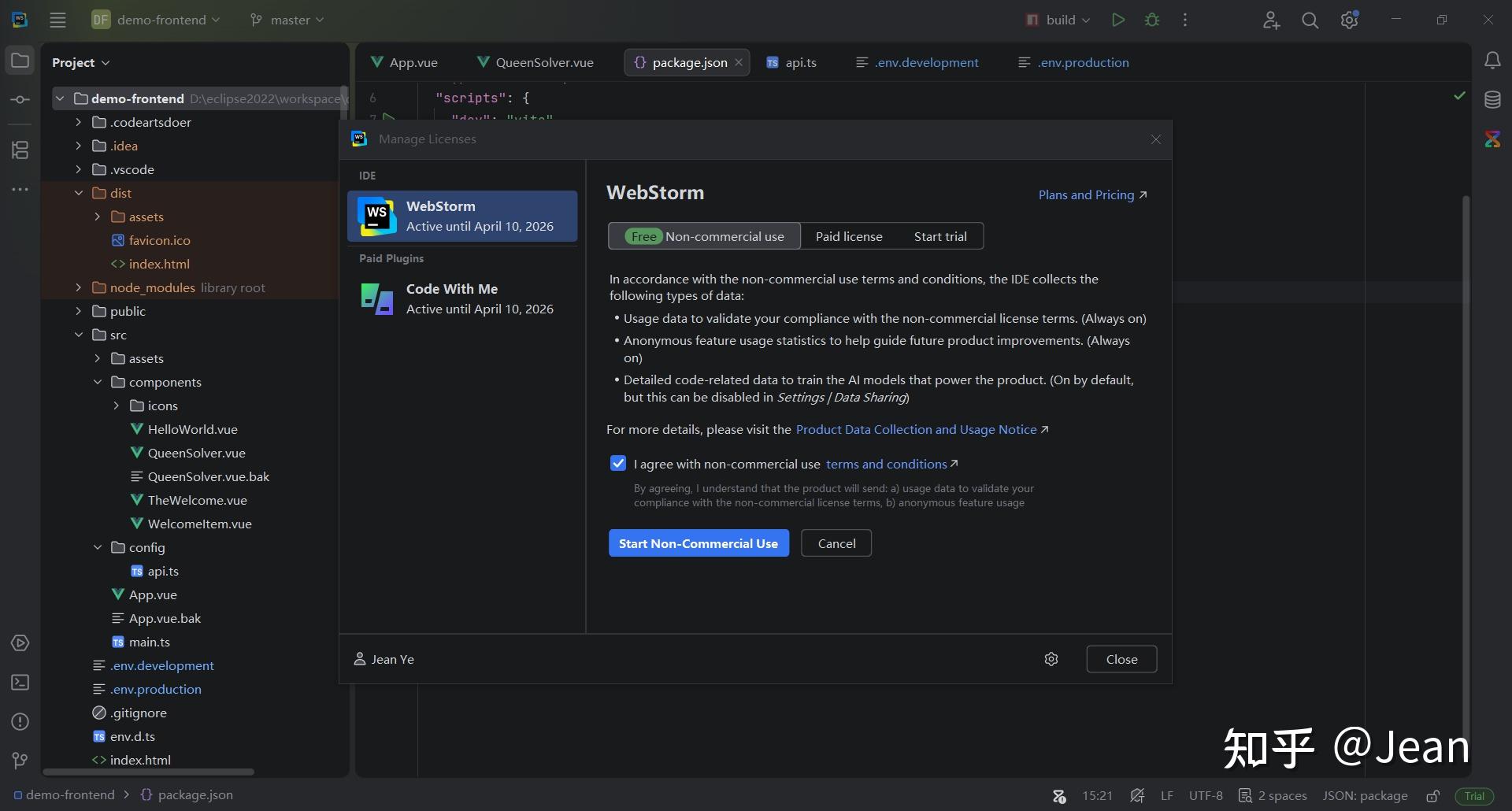The width and height of the screenshot is (1512, 811).
Task: Click Start Non-Commercial Use button
Action: (699, 543)
